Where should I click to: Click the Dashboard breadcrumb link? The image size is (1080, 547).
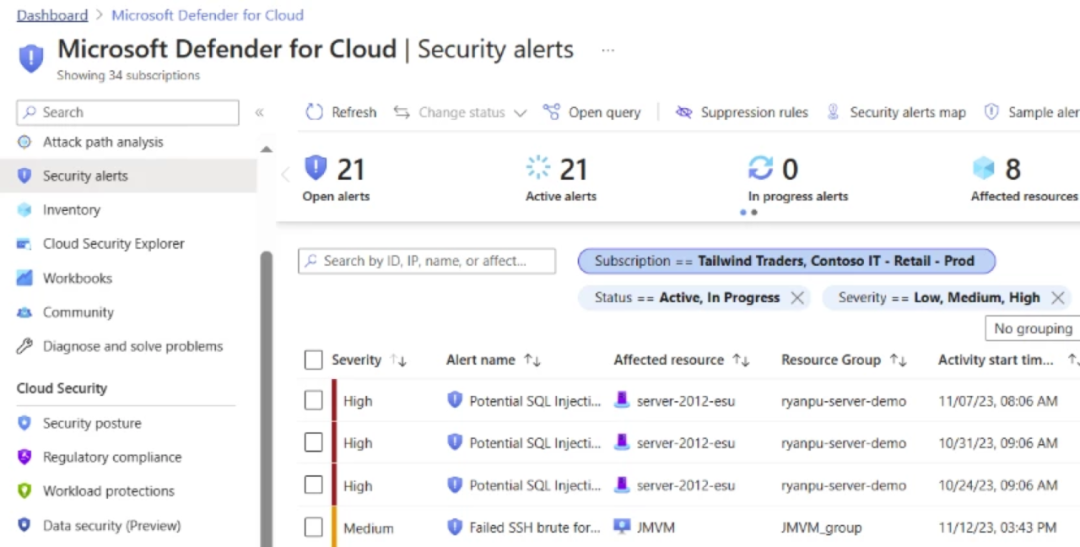tap(52, 15)
